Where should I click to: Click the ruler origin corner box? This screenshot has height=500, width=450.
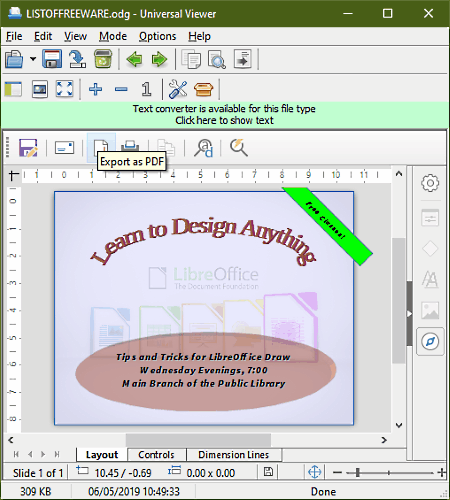[x=13, y=175]
